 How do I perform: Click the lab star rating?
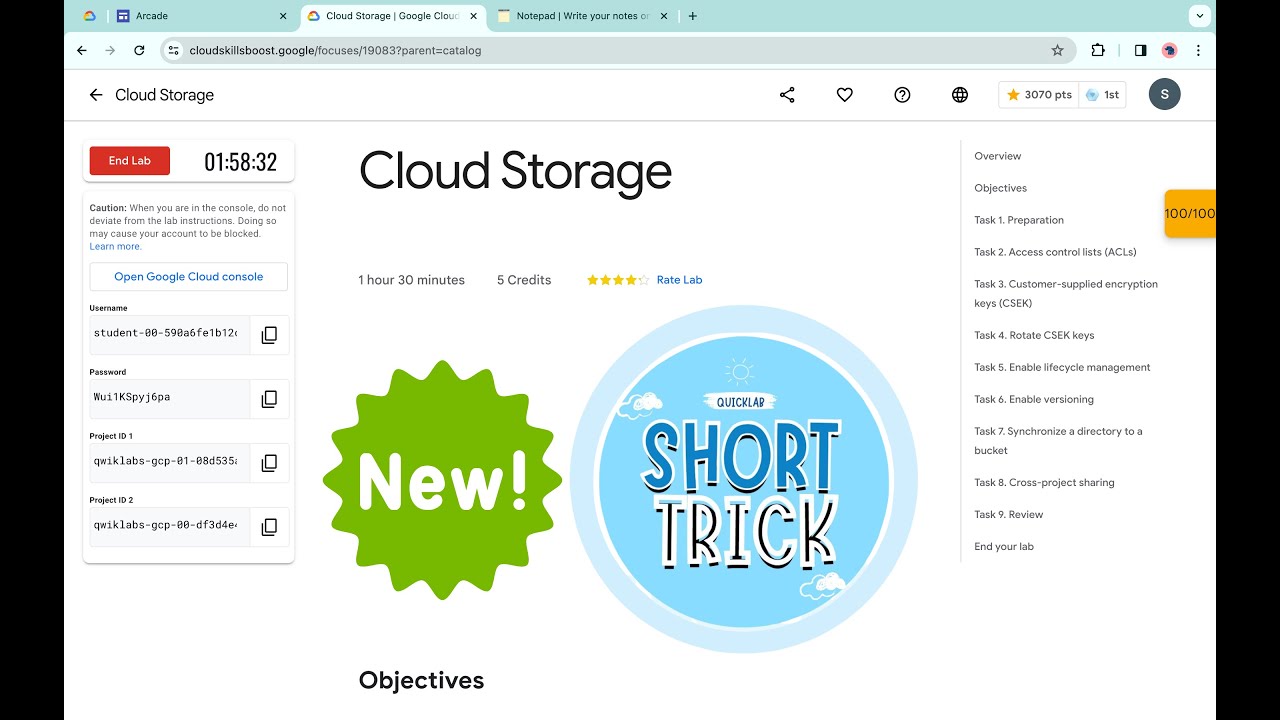618,280
